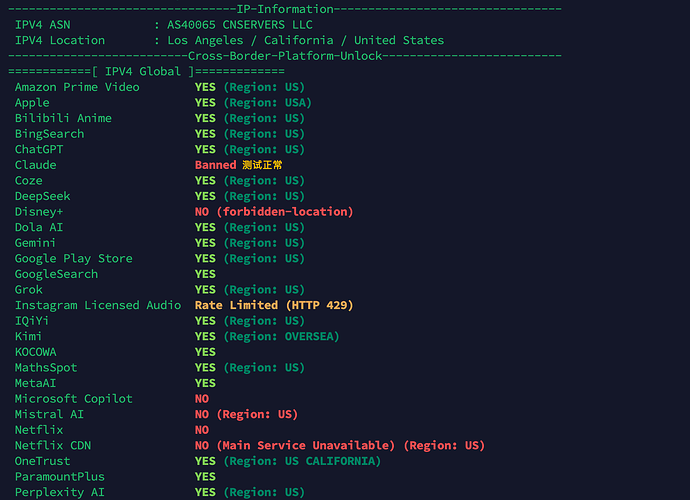
Task: Click the 'Mistral AI' row name
Action: [x=49, y=415]
